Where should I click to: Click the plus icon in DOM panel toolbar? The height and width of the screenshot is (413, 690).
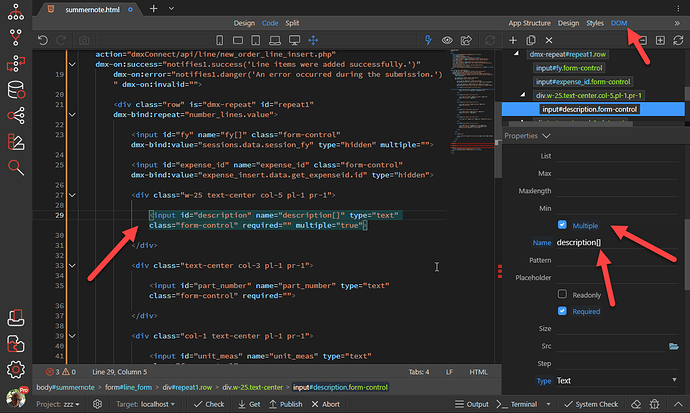click(513, 40)
